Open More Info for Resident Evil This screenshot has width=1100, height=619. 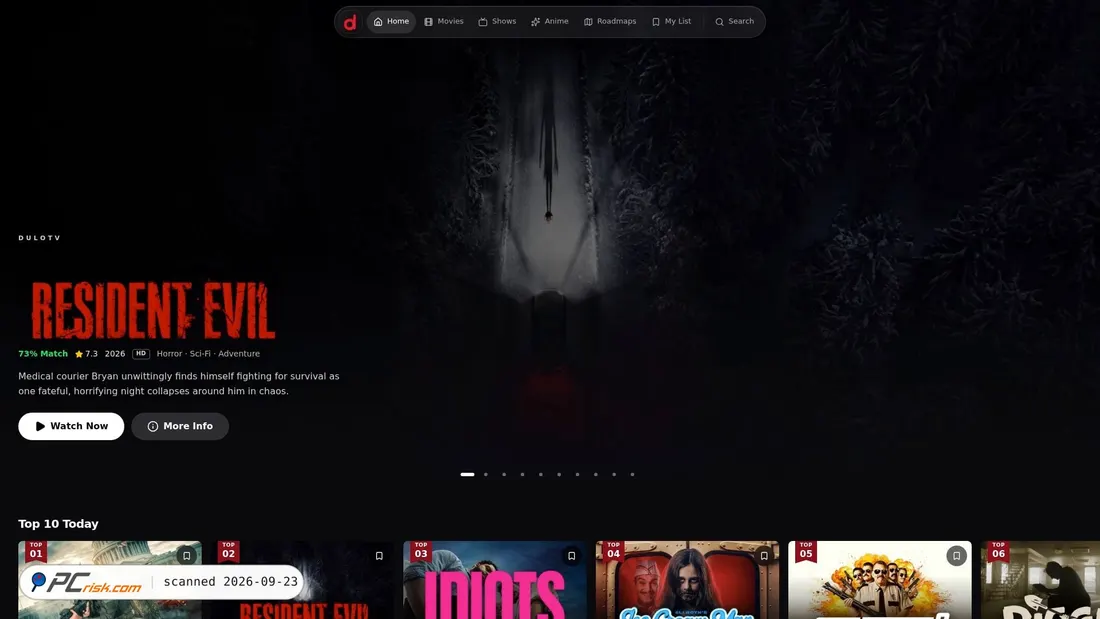pos(180,426)
